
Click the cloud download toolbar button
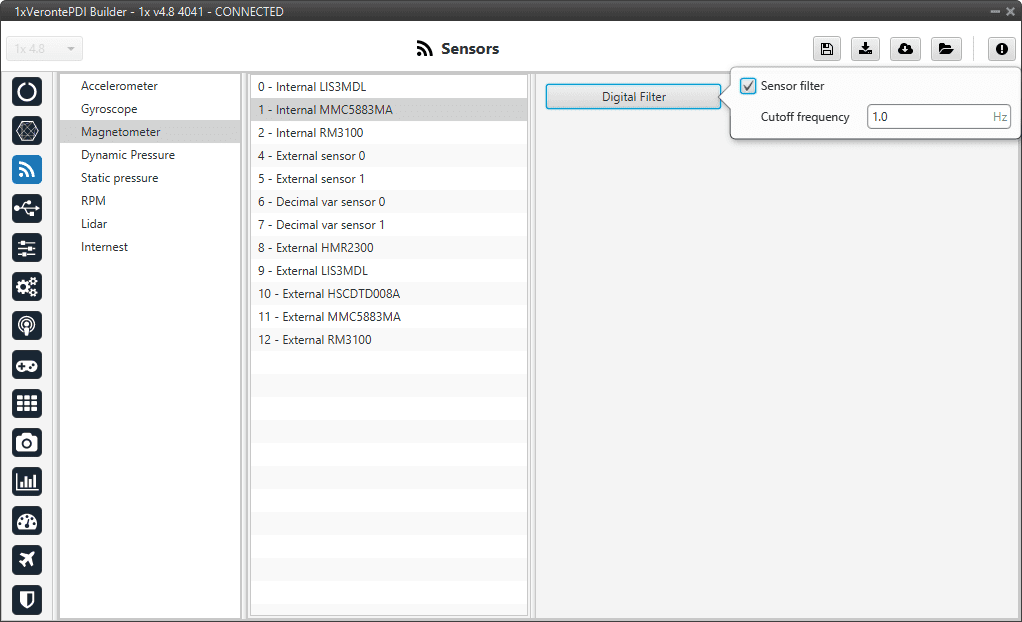pyautogui.click(x=905, y=49)
